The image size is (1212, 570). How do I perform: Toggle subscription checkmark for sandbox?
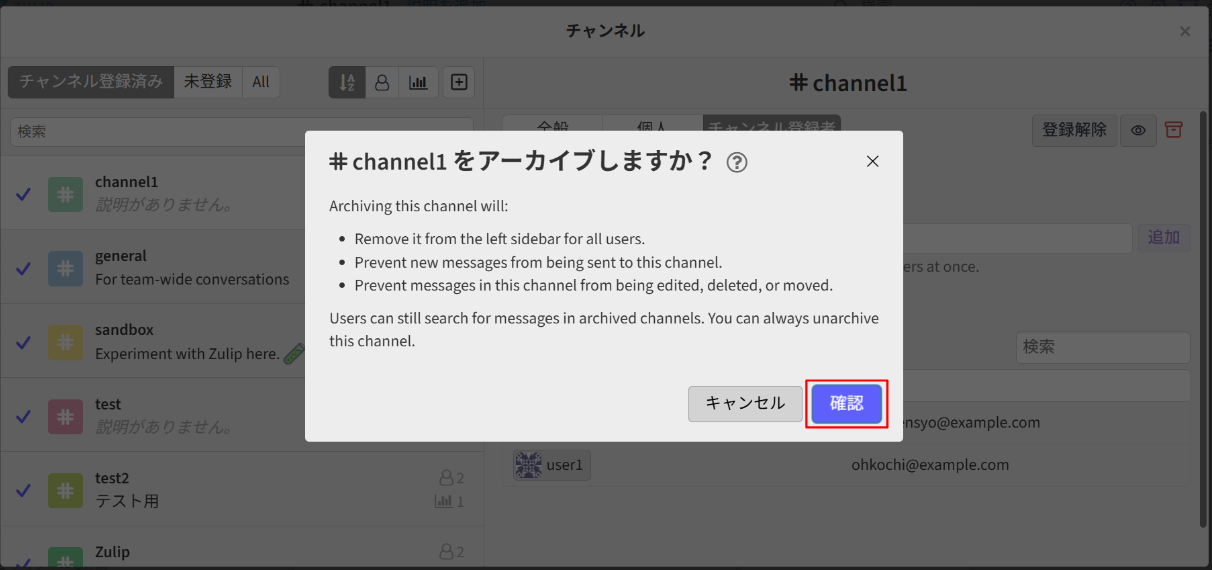click(24, 342)
